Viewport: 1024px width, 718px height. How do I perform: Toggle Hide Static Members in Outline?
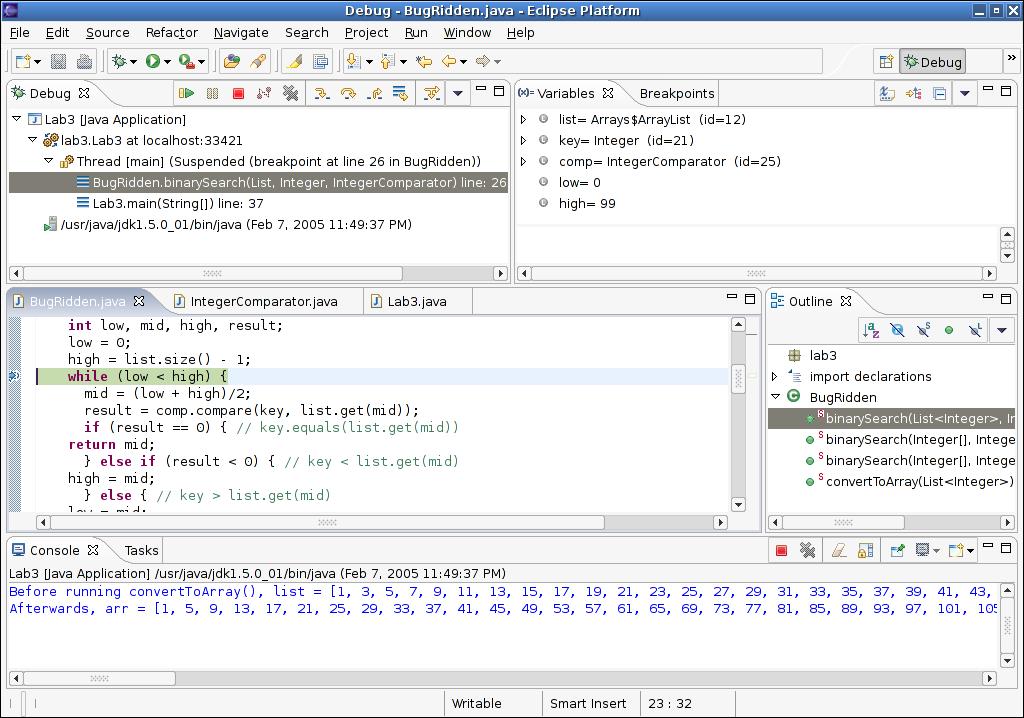pyautogui.click(x=923, y=331)
